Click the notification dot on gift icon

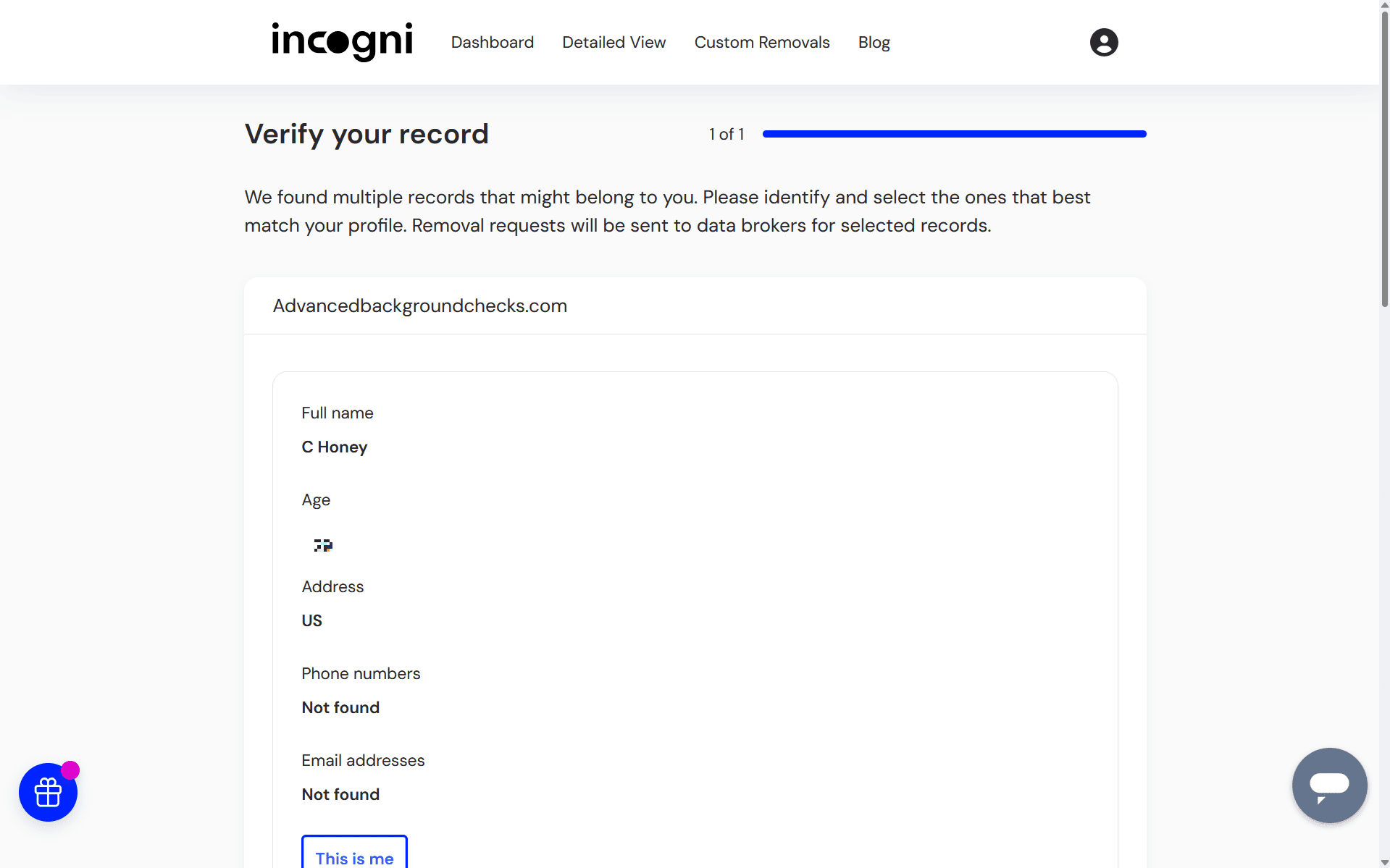click(x=71, y=771)
